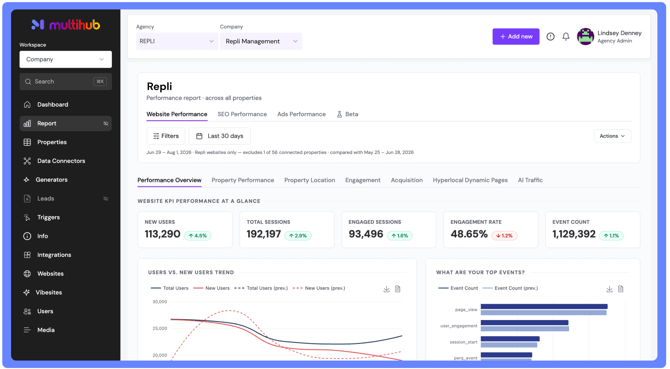Expand the Workspace Company dropdown
The width and height of the screenshot is (670, 369).
point(65,59)
